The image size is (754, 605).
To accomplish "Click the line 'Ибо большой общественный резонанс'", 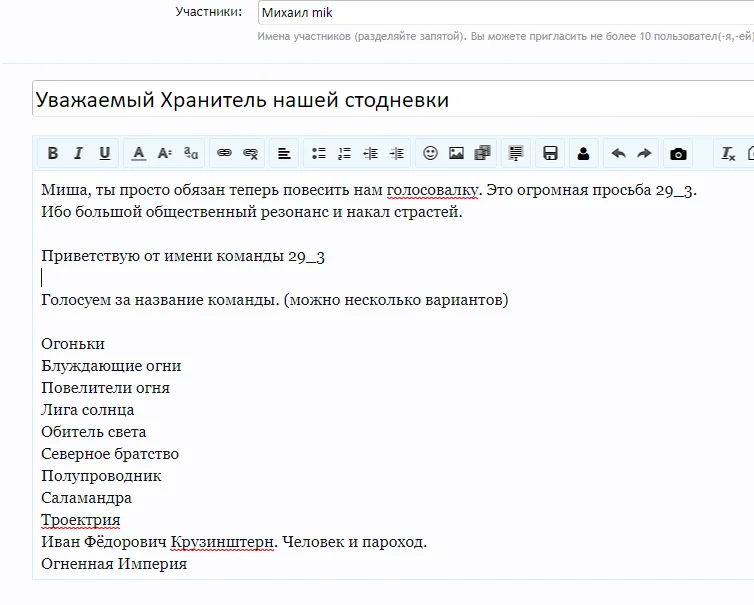I will point(251,212).
